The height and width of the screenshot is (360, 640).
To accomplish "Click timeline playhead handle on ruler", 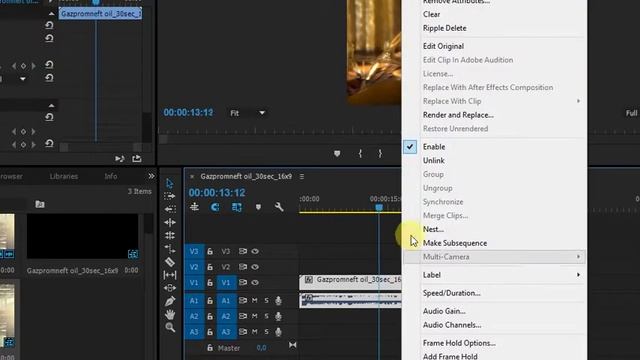I will 379,208.
